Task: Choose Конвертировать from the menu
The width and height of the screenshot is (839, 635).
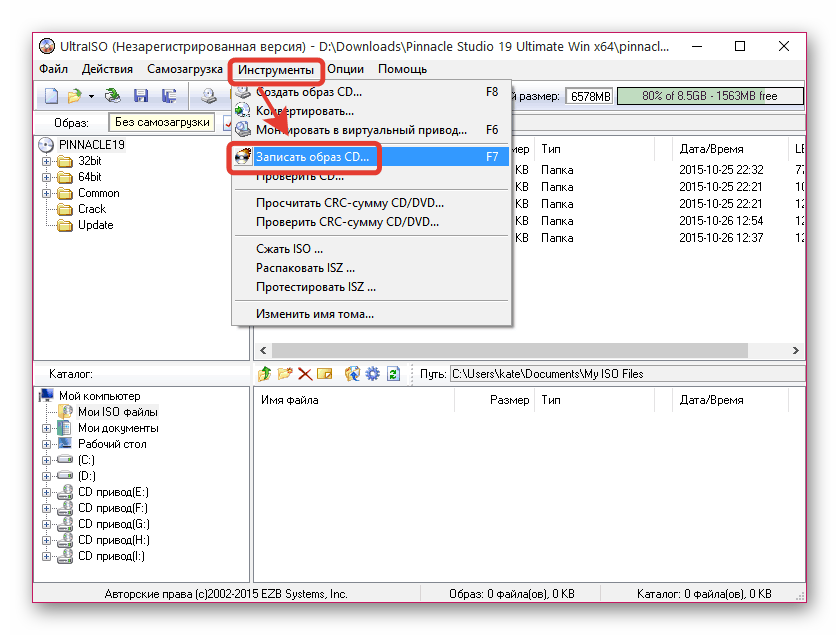Action: [304, 111]
